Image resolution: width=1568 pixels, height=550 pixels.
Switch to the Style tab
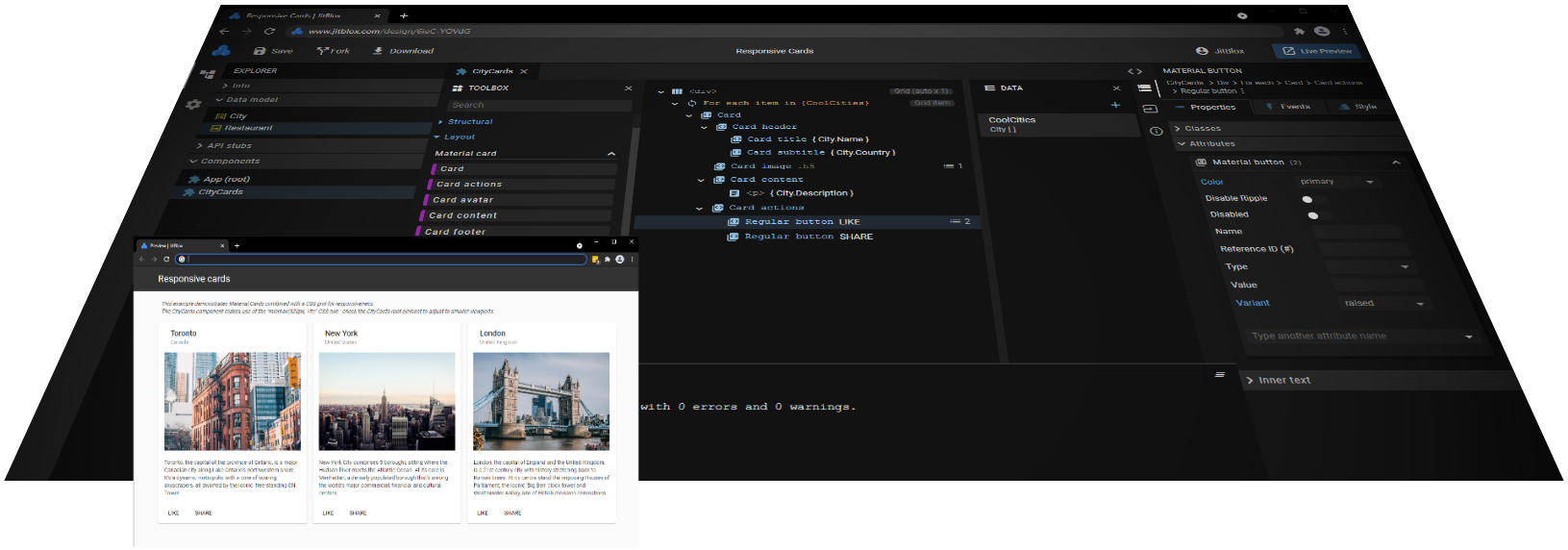(1358, 107)
